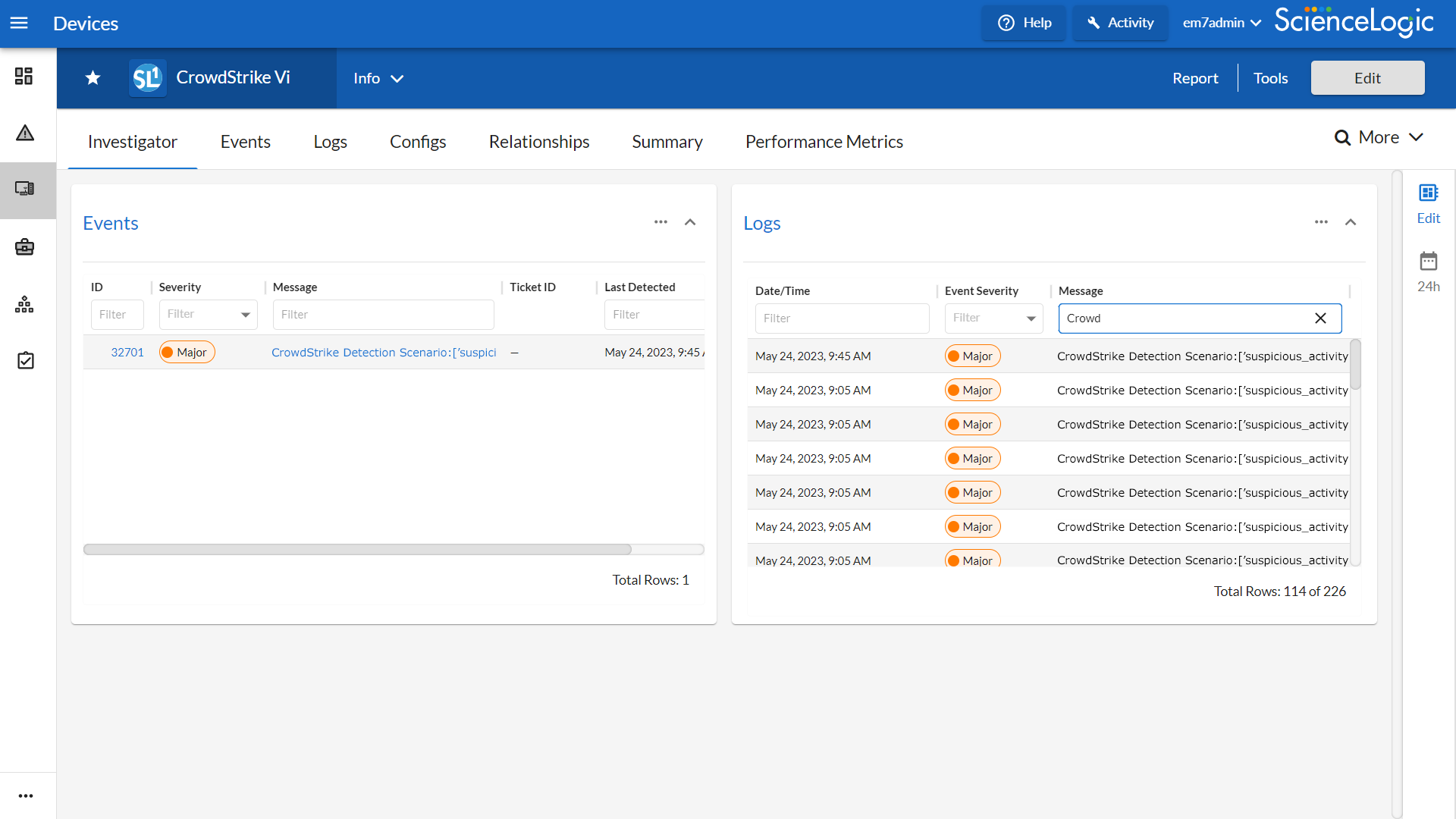1456x819 pixels.
Task: Click the gray Edit button
Action: point(1367,78)
